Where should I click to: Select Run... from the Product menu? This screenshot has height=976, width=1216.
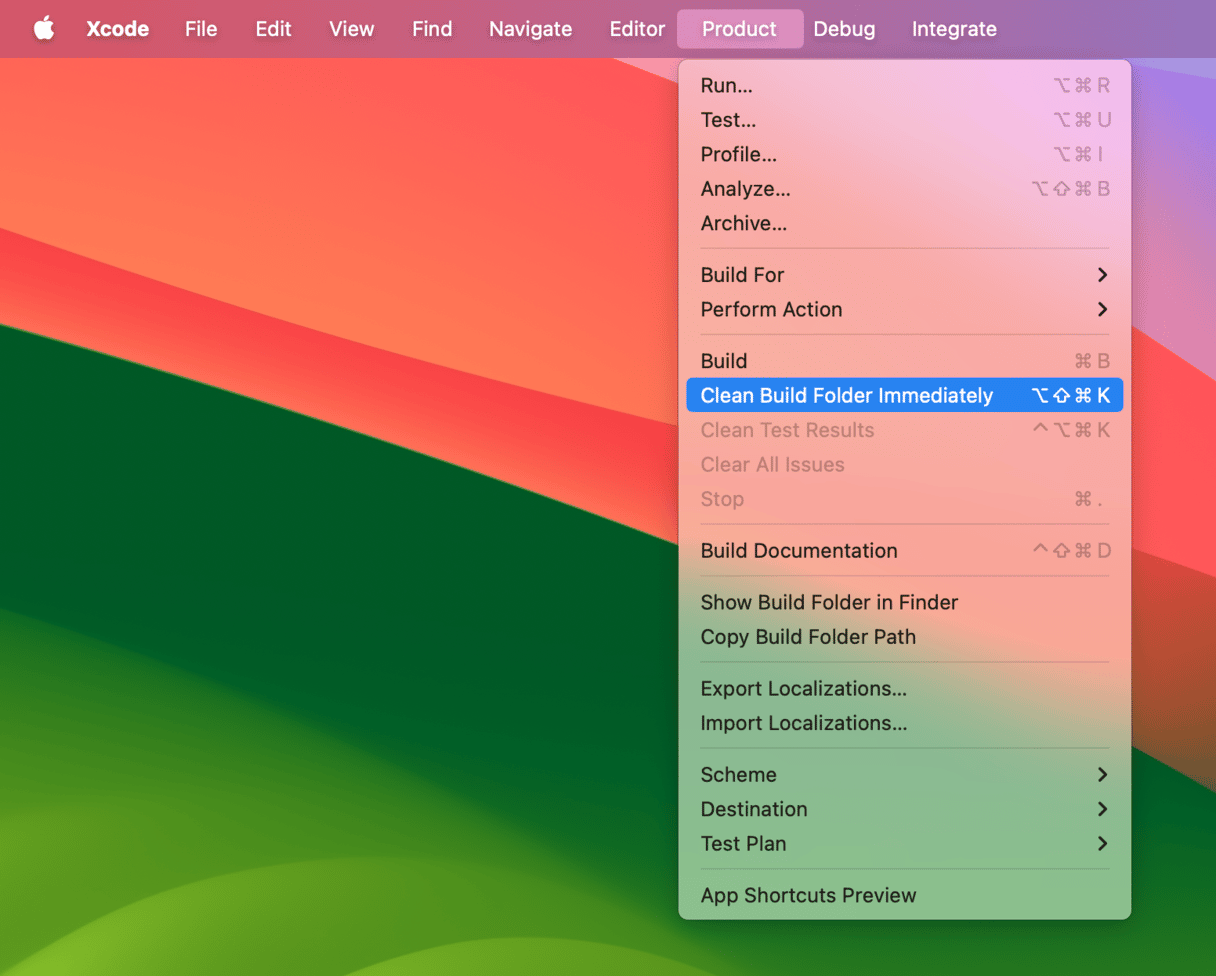click(x=727, y=86)
